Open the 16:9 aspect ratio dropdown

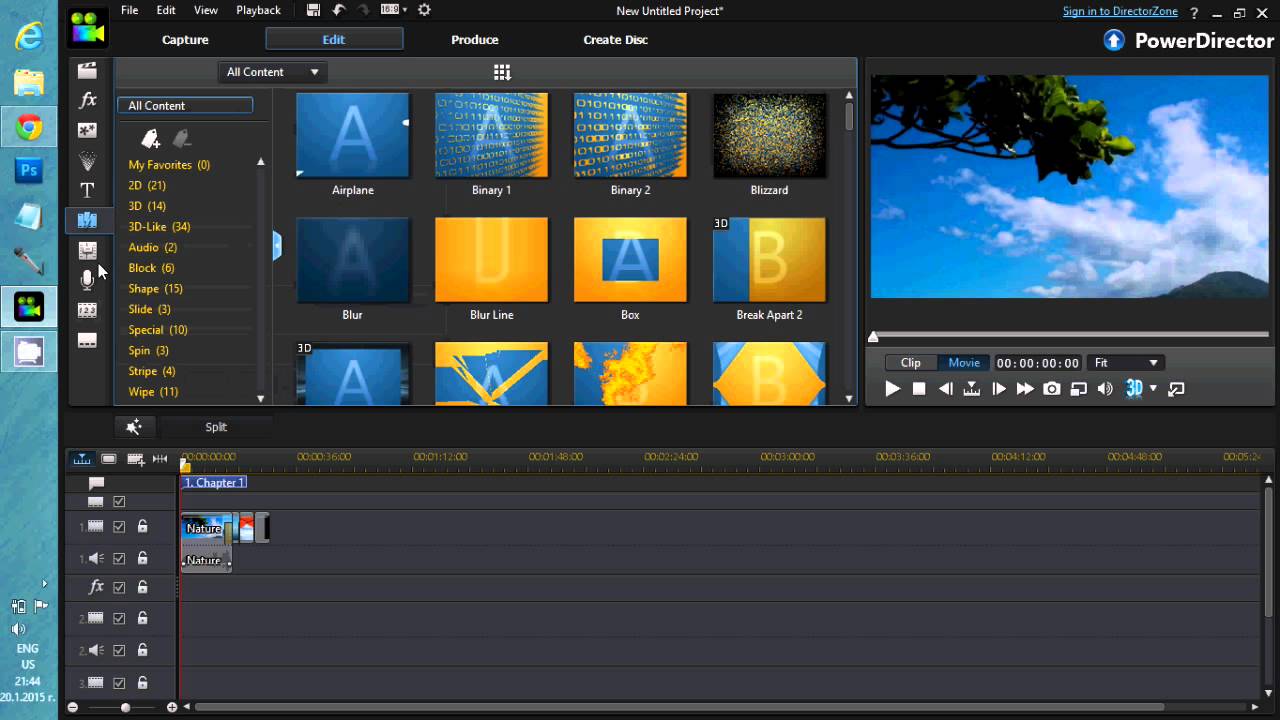[x=394, y=10]
